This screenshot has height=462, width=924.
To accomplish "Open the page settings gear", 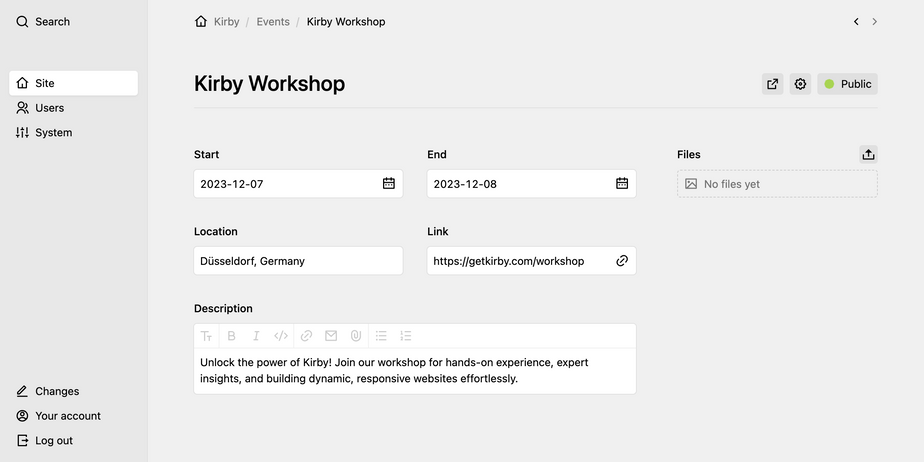I will (800, 84).
